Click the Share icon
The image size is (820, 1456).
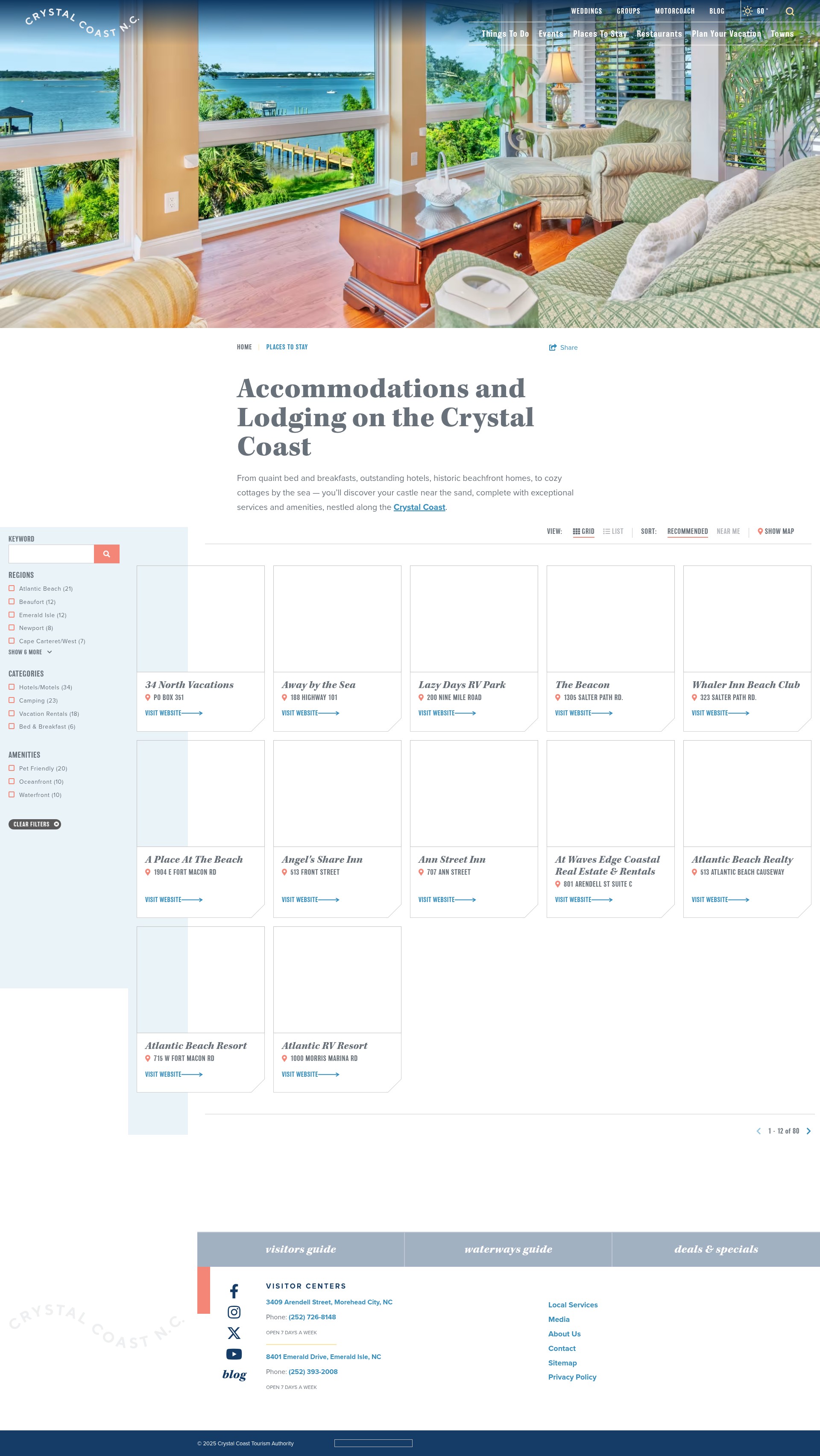pyautogui.click(x=553, y=348)
